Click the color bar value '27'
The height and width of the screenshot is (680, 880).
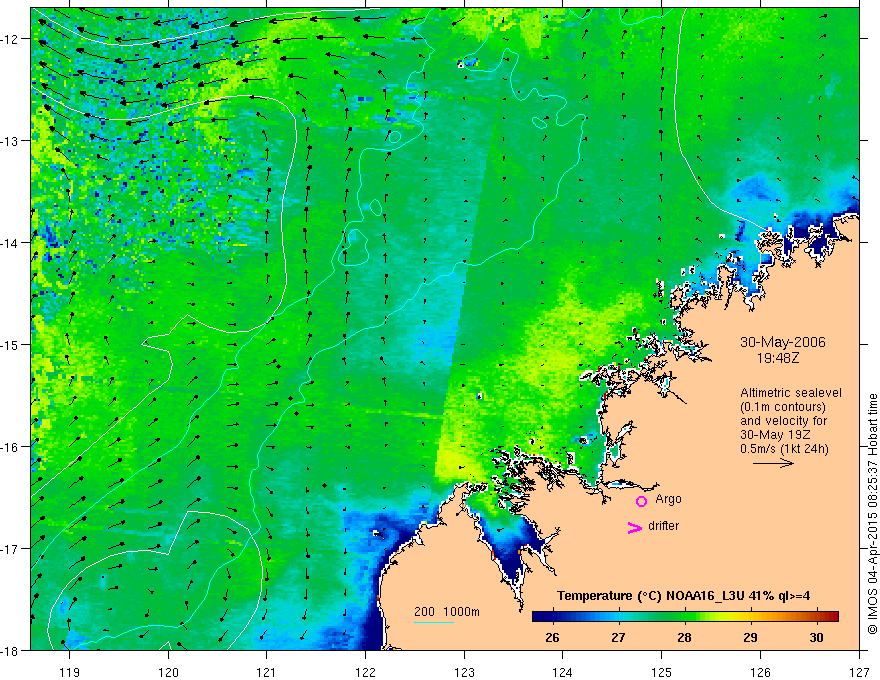tap(618, 637)
